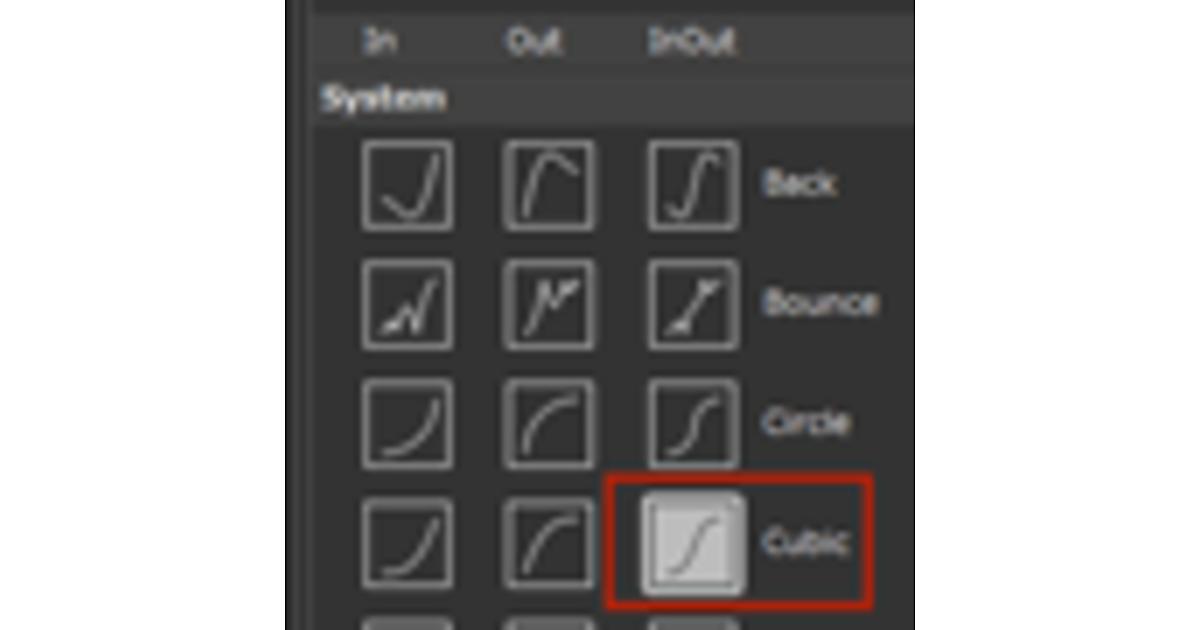
Task: Apply the Bounce InOut easing curve
Action: [x=693, y=305]
